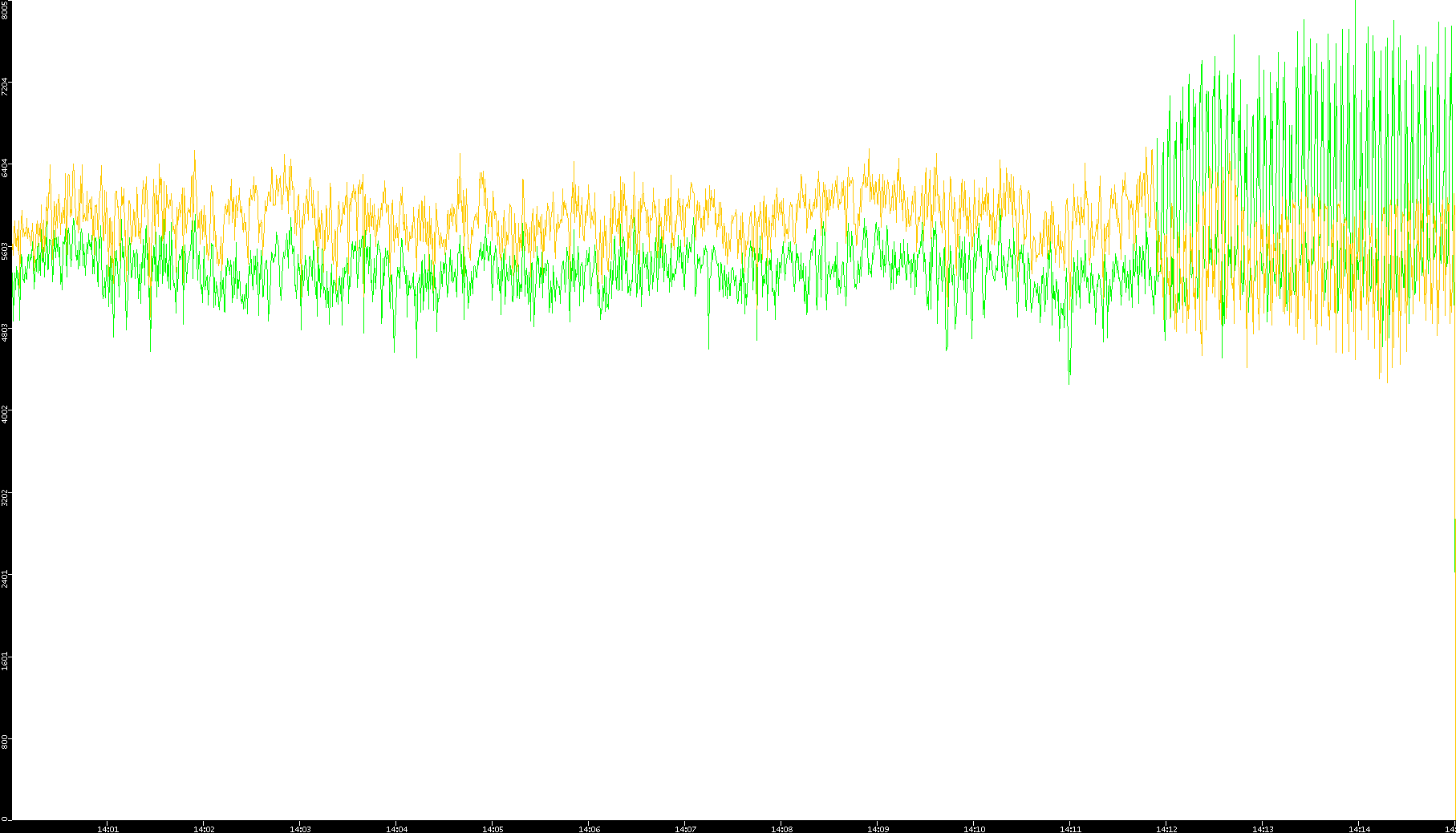1456x833 pixels.
Task: Click the isolated orange bar at chart's right edge
Action: [x=1454, y=545]
